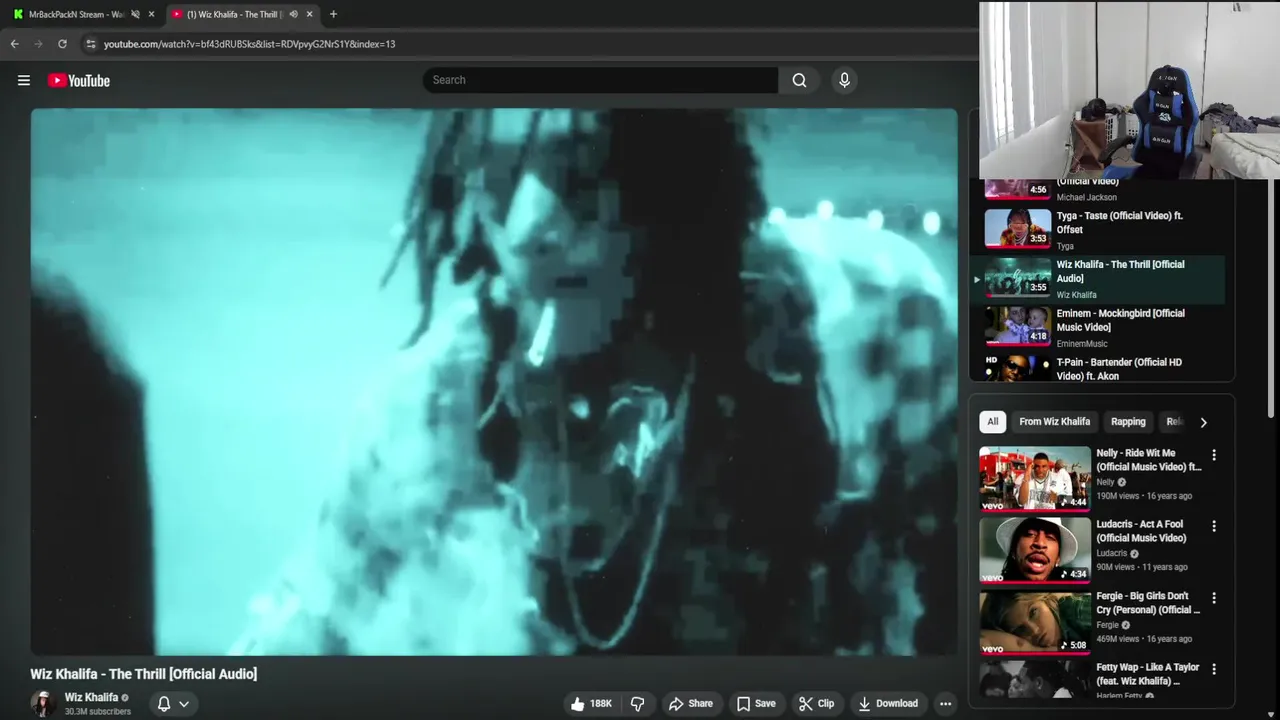This screenshot has width=1280, height=720.
Task: Open the Wiz Khalifa channel avatar
Action: point(43,704)
